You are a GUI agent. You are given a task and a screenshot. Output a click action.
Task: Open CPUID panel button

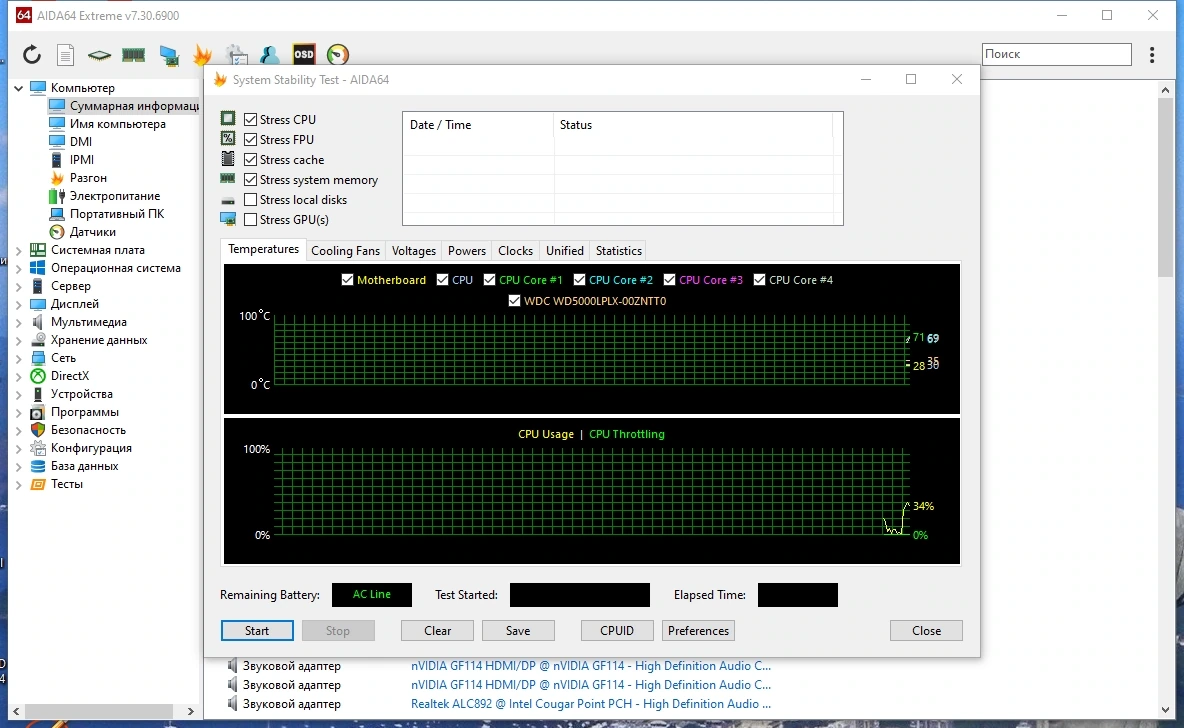point(617,631)
